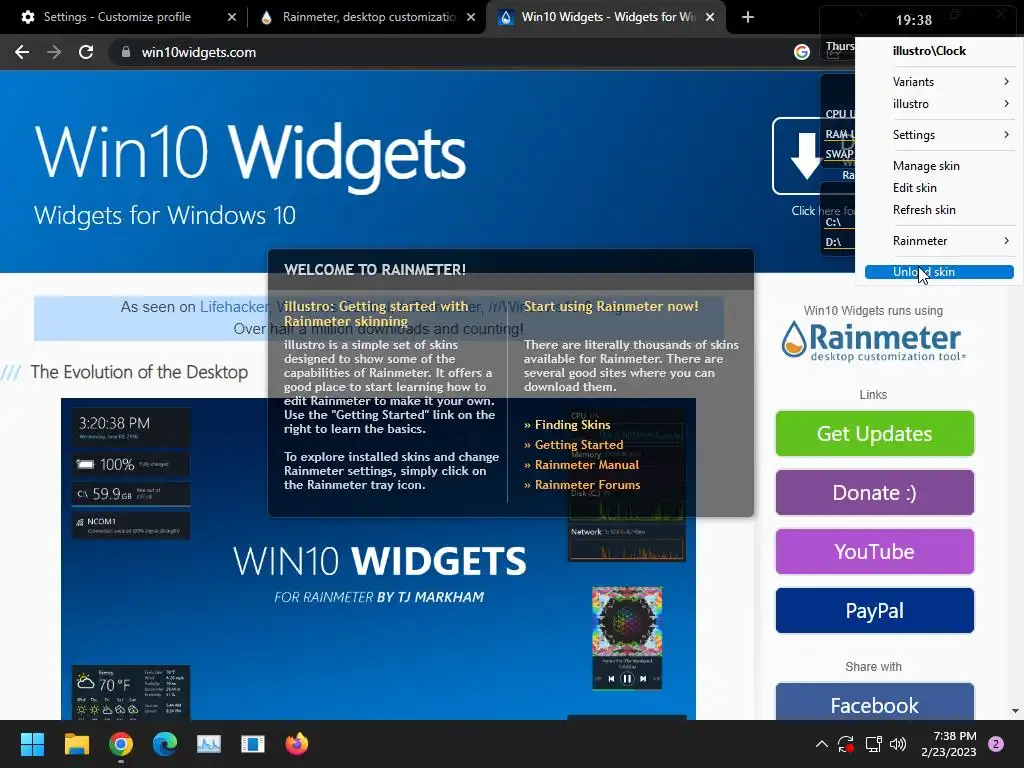Open taskbar clock showing 7:38 PM
The height and width of the screenshot is (768, 1024).
pyautogui.click(x=948, y=744)
